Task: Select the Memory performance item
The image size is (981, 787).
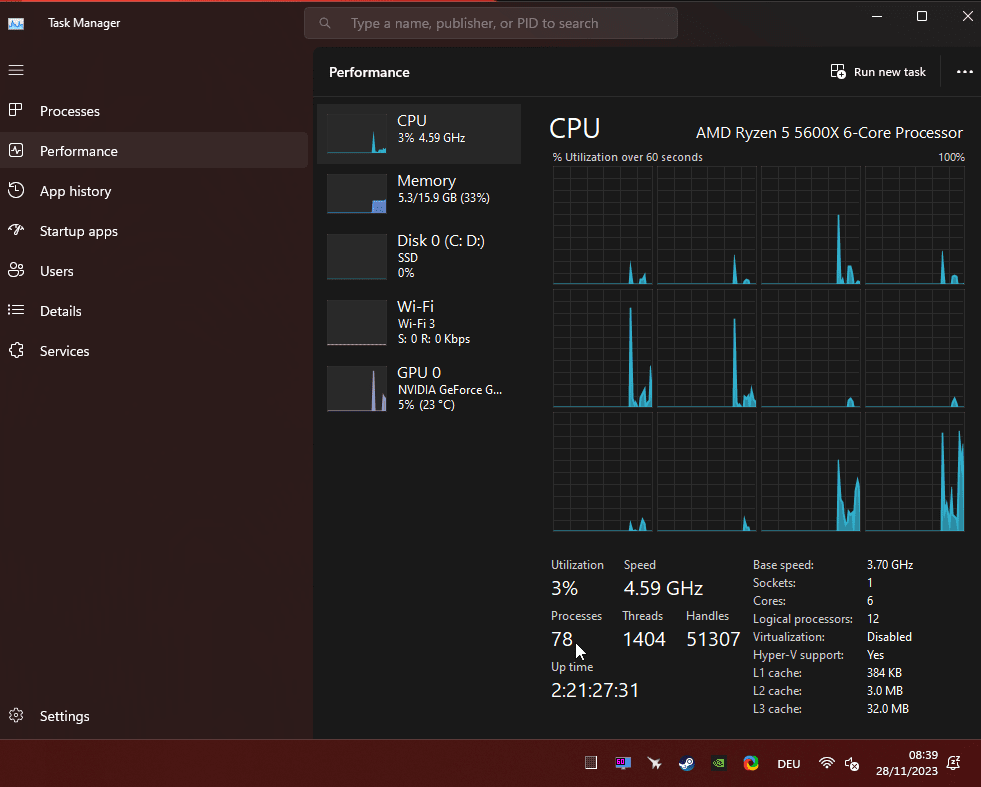Action: tap(419, 193)
